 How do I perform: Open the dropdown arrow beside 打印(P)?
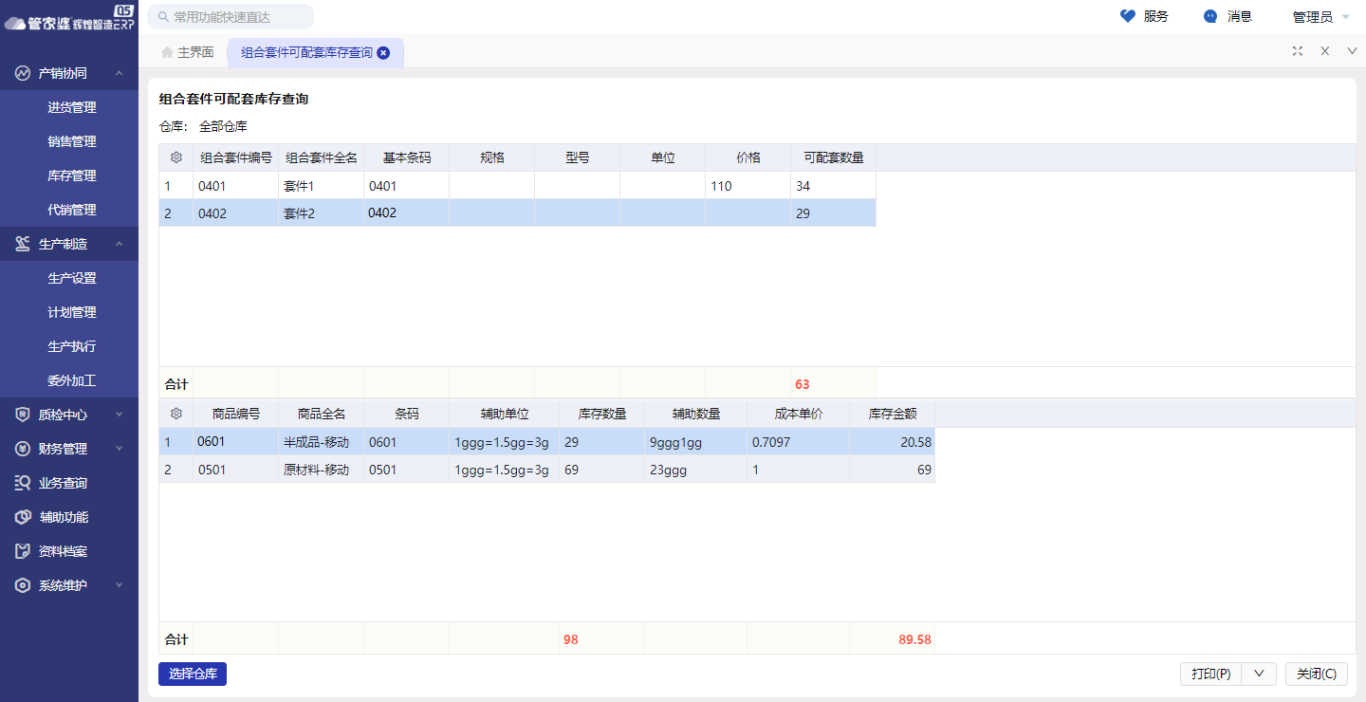pos(1259,674)
